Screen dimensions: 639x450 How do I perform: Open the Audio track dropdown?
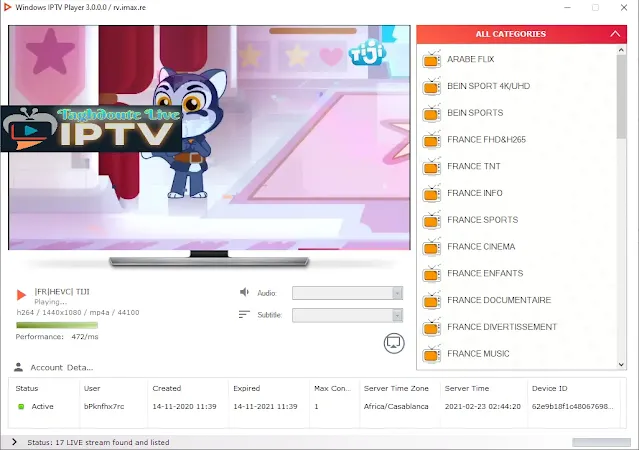(347, 293)
